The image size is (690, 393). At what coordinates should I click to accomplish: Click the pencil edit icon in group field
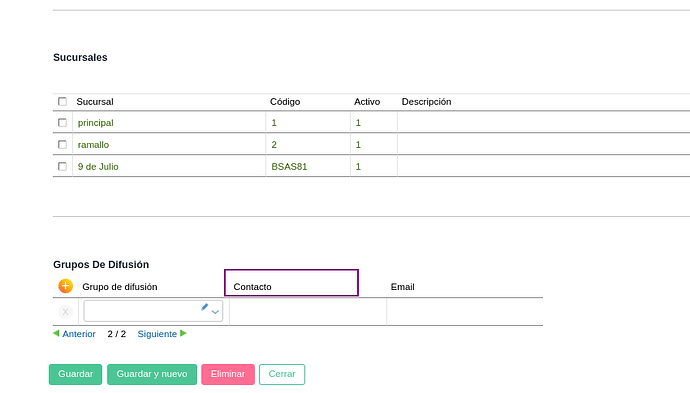click(x=204, y=307)
